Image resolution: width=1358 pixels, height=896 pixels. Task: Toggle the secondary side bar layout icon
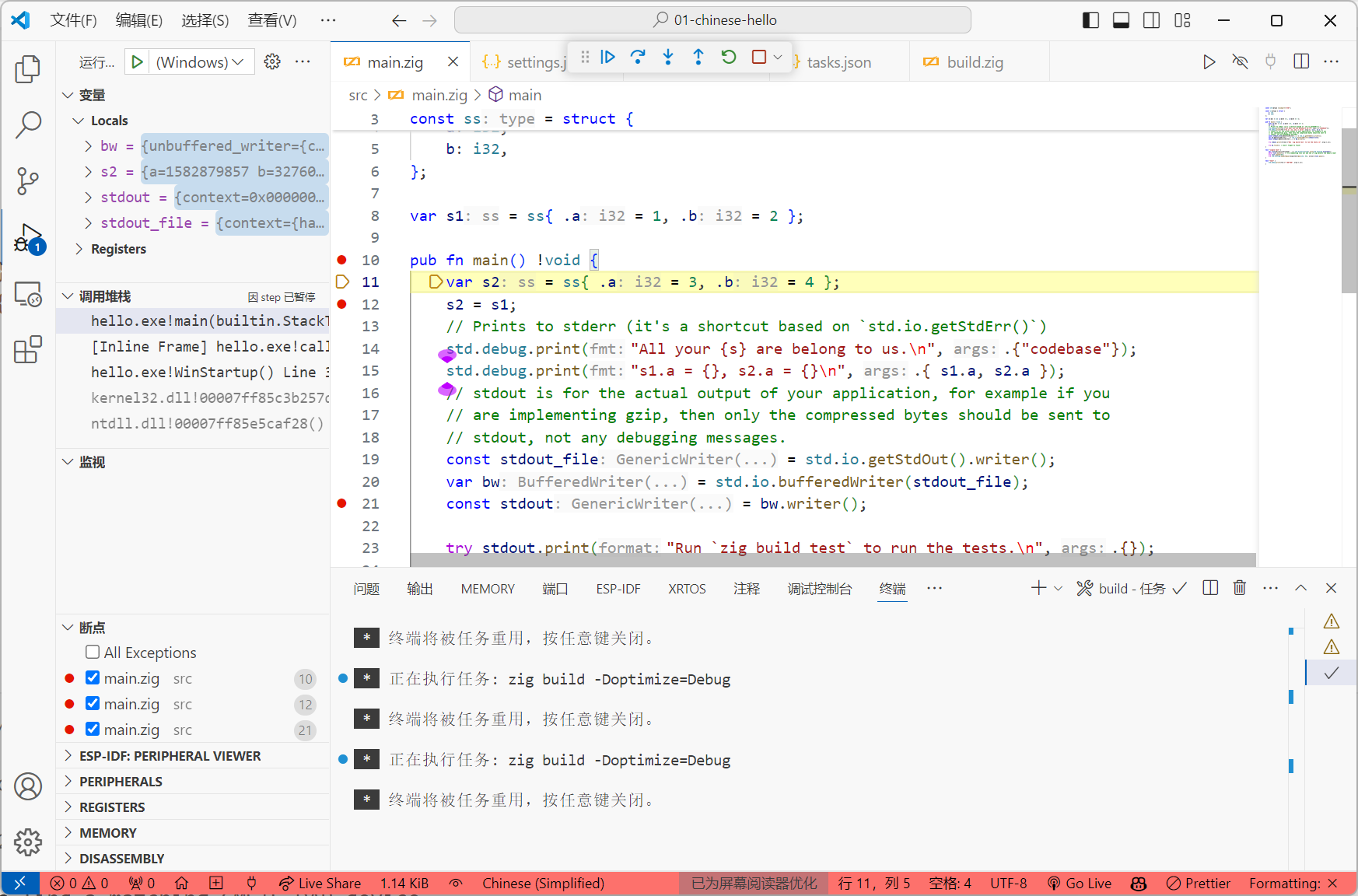pos(1152,20)
